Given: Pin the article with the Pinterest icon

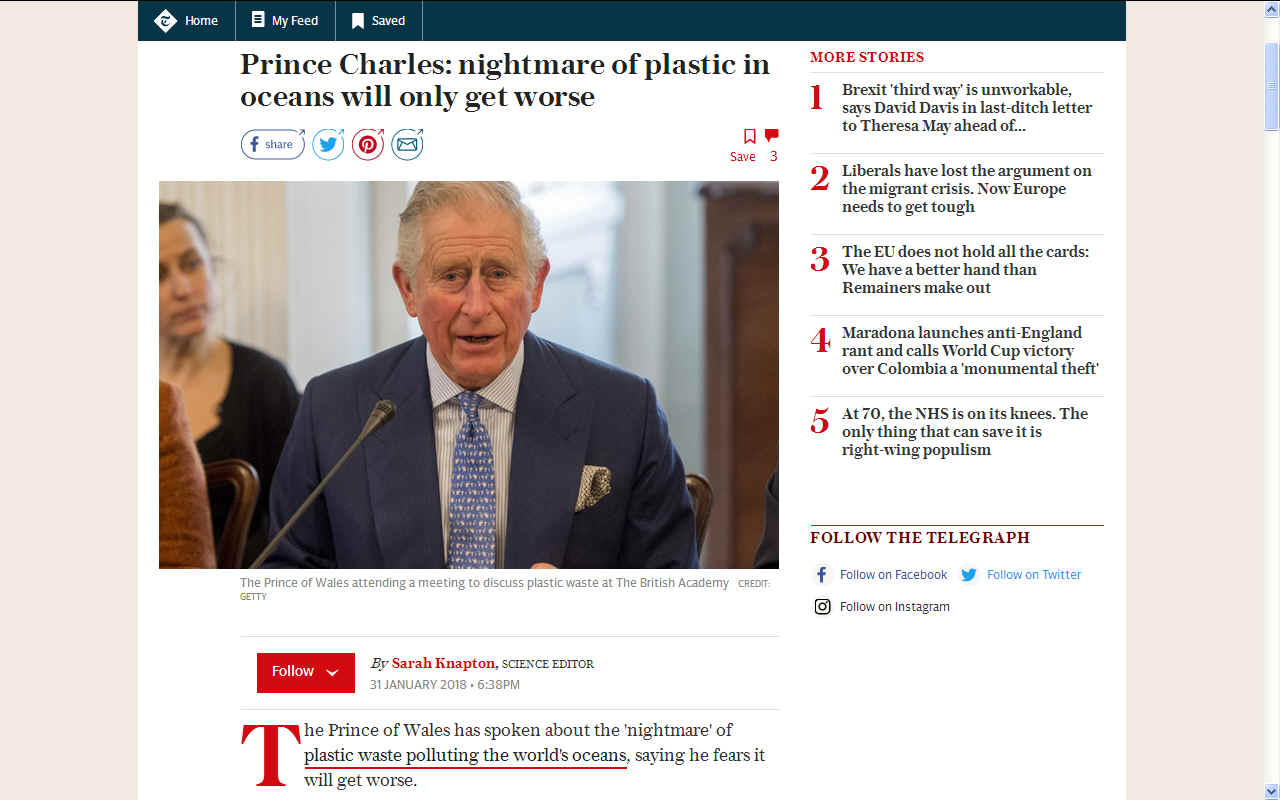Looking at the screenshot, I should [367, 144].
